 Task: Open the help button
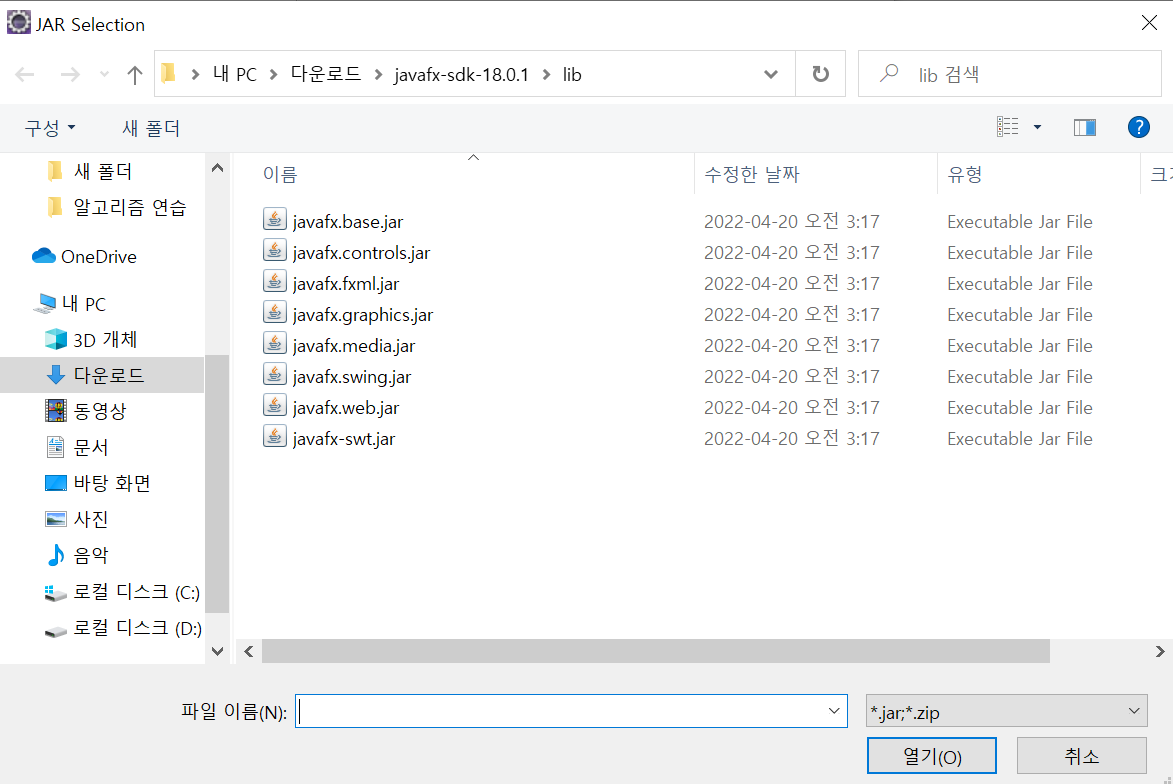[1139, 127]
